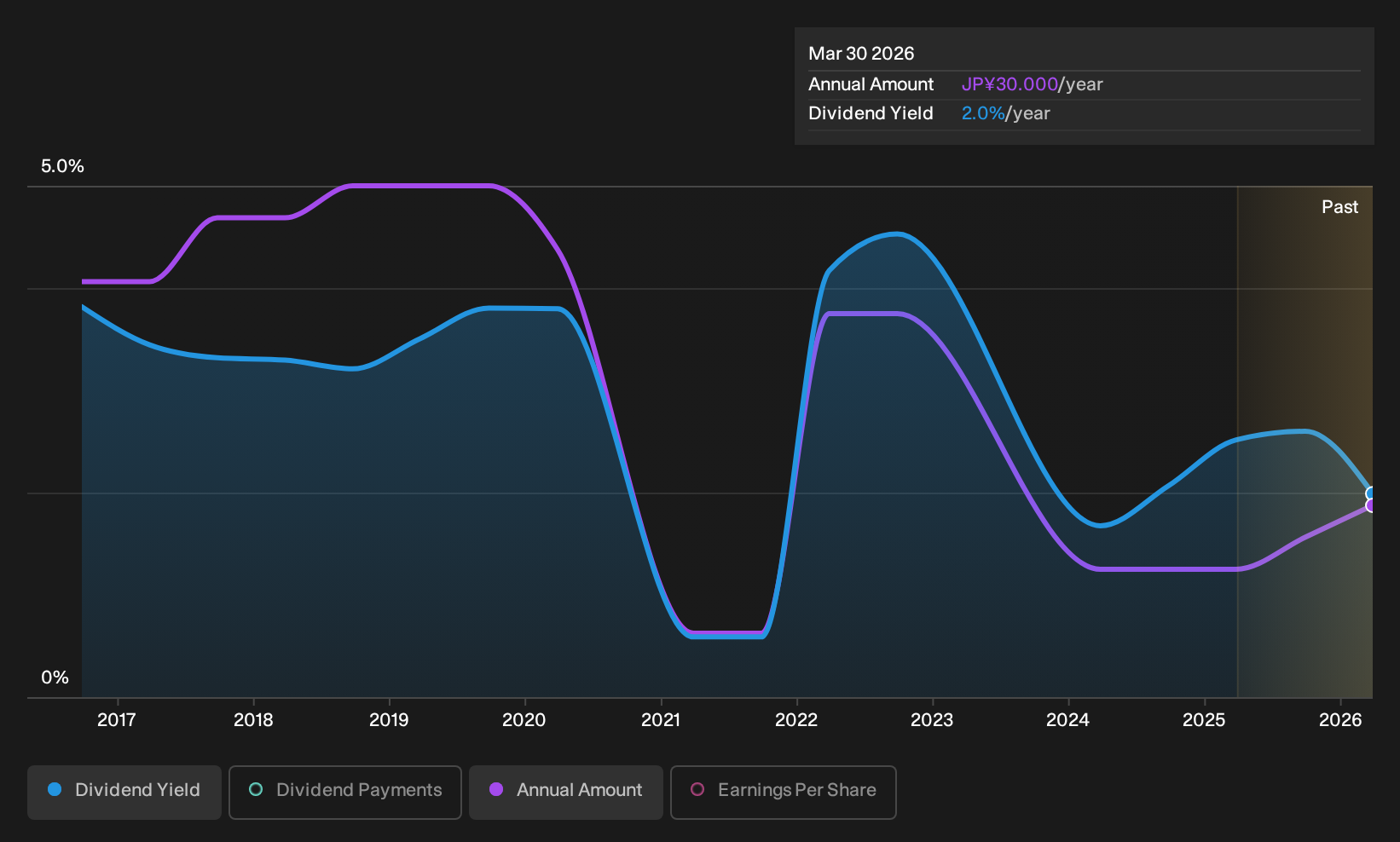The width and height of the screenshot is (1400, 842).
Task: Enable the Dividend Payments series
Action: click(x=345, y=792)
